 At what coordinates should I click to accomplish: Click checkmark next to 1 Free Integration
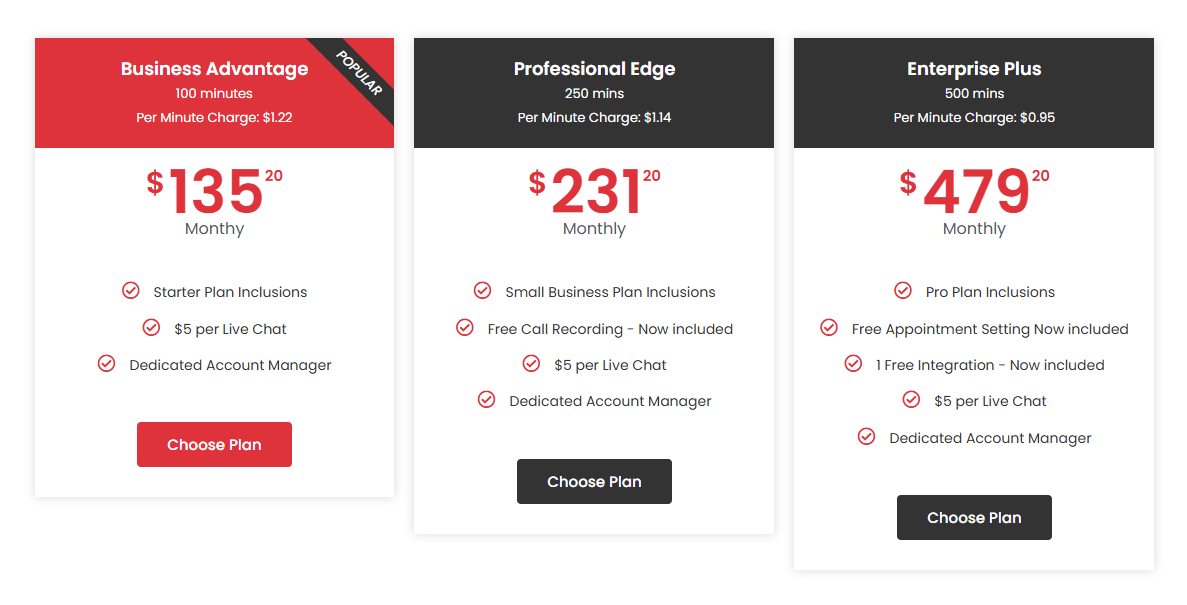click(x=853, y=364)
